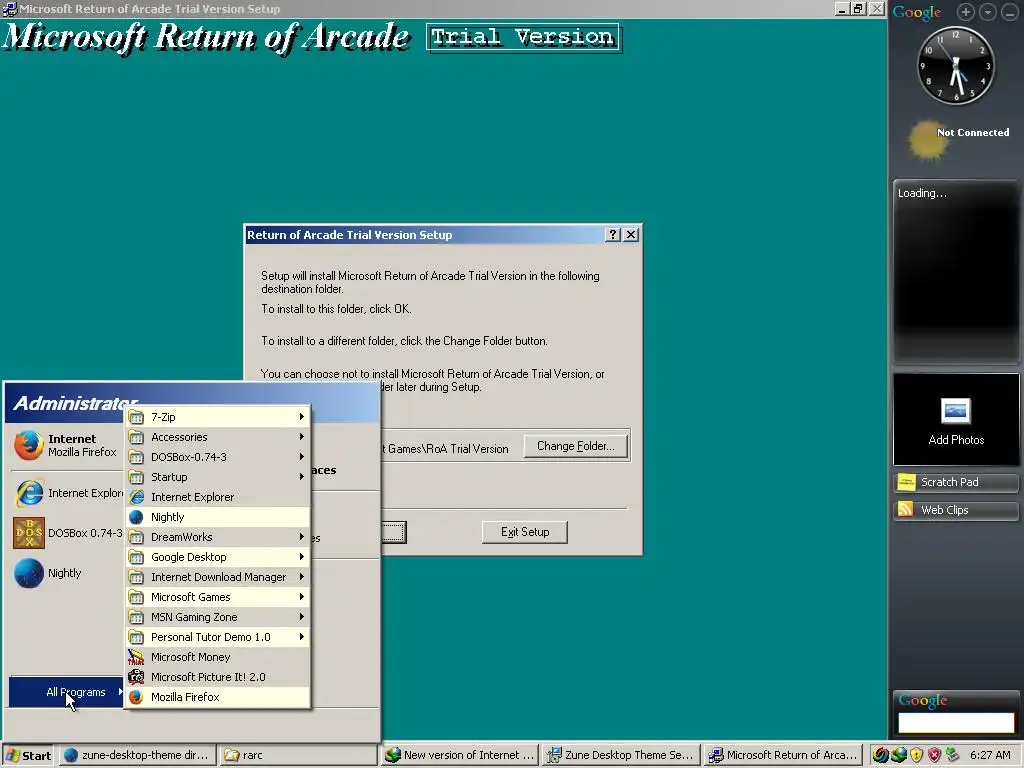Open DOSBox-0.74-3 programs folder
The image size is (1024, 768).
click(x=217, y=457)
